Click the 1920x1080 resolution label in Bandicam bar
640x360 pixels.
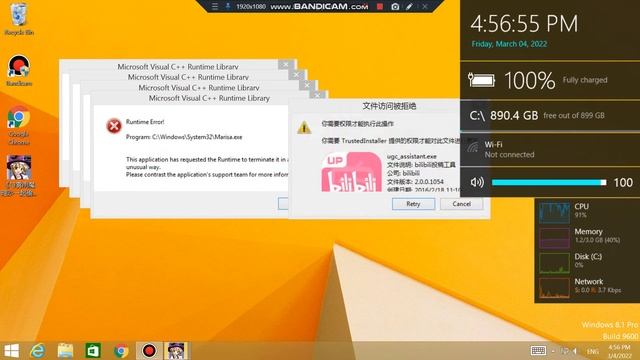[x=251, y=7]
